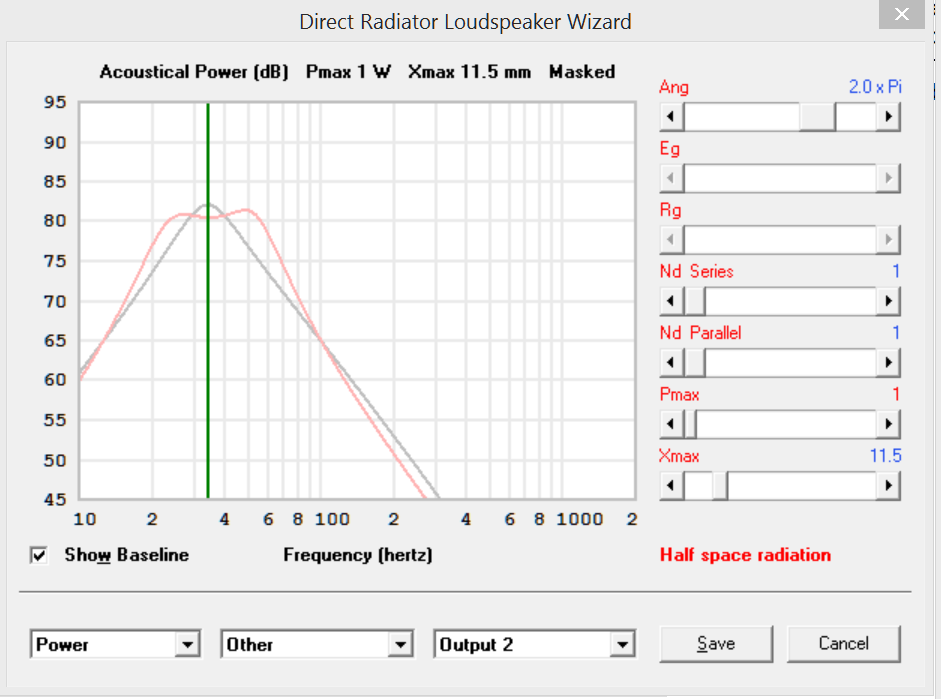Click the Acoustical Power (dB) chart title
Screen dimensions: 941x699
[194, 72]
